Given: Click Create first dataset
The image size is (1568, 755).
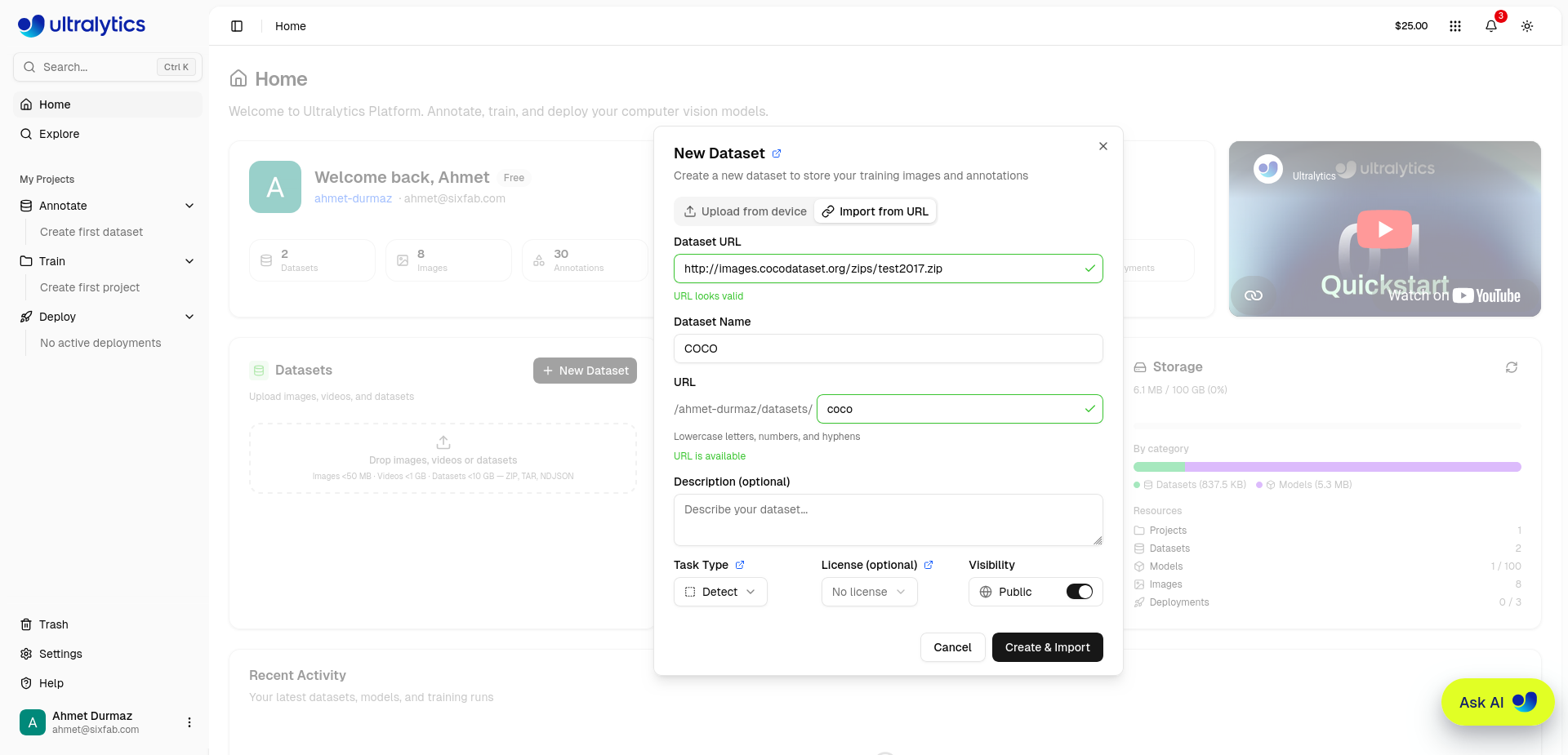Looking at the screenshot, I should [x=91, y=232].
